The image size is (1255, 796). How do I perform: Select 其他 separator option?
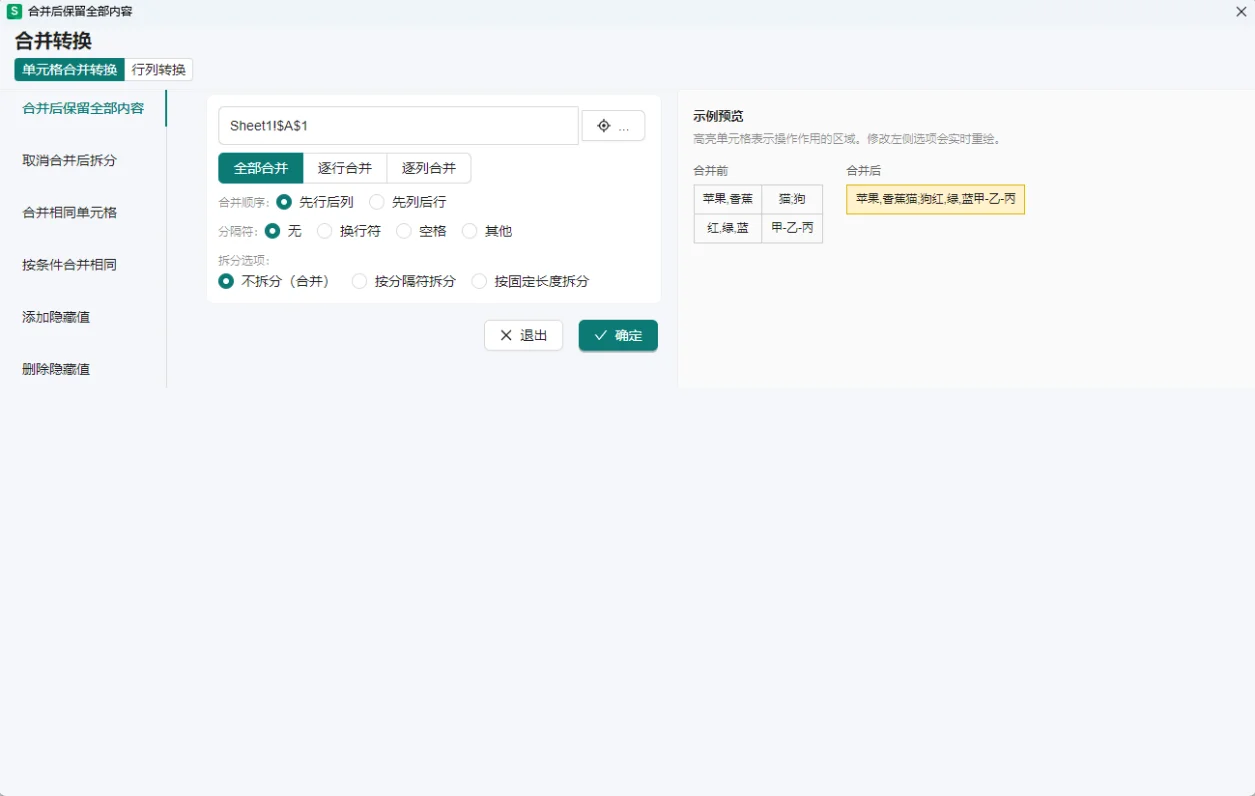(x=487, y=231)
